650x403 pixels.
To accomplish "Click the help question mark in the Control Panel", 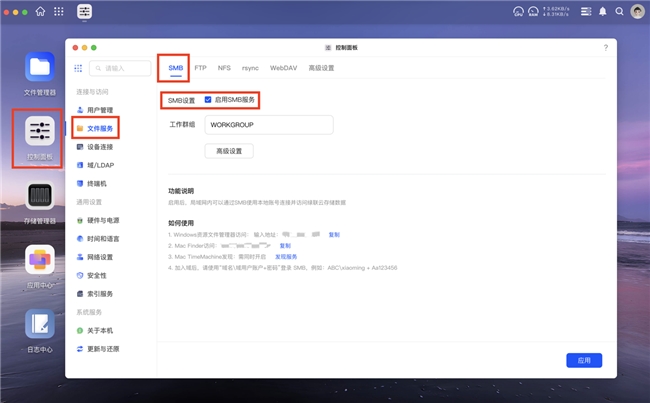I will [606, 48].
